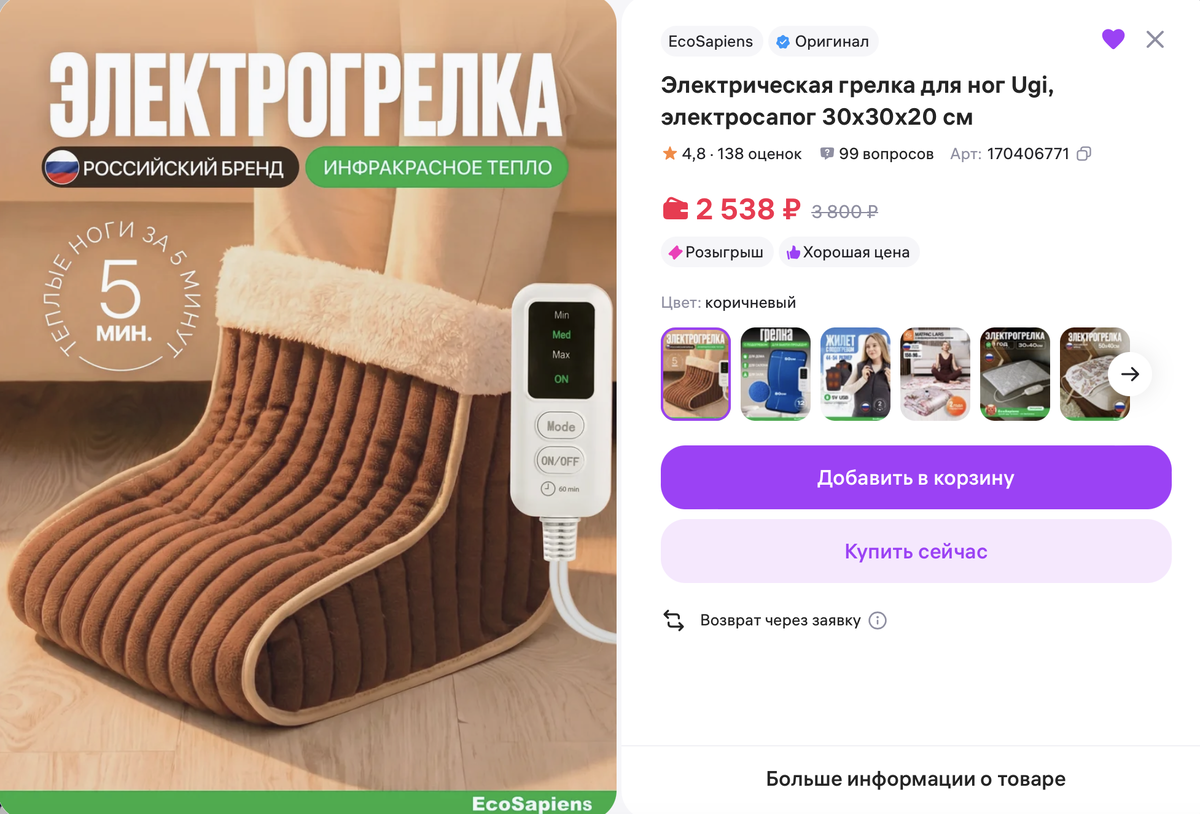
Task: Select the blue heating pad thumbnail
Action: pos(776,374)
